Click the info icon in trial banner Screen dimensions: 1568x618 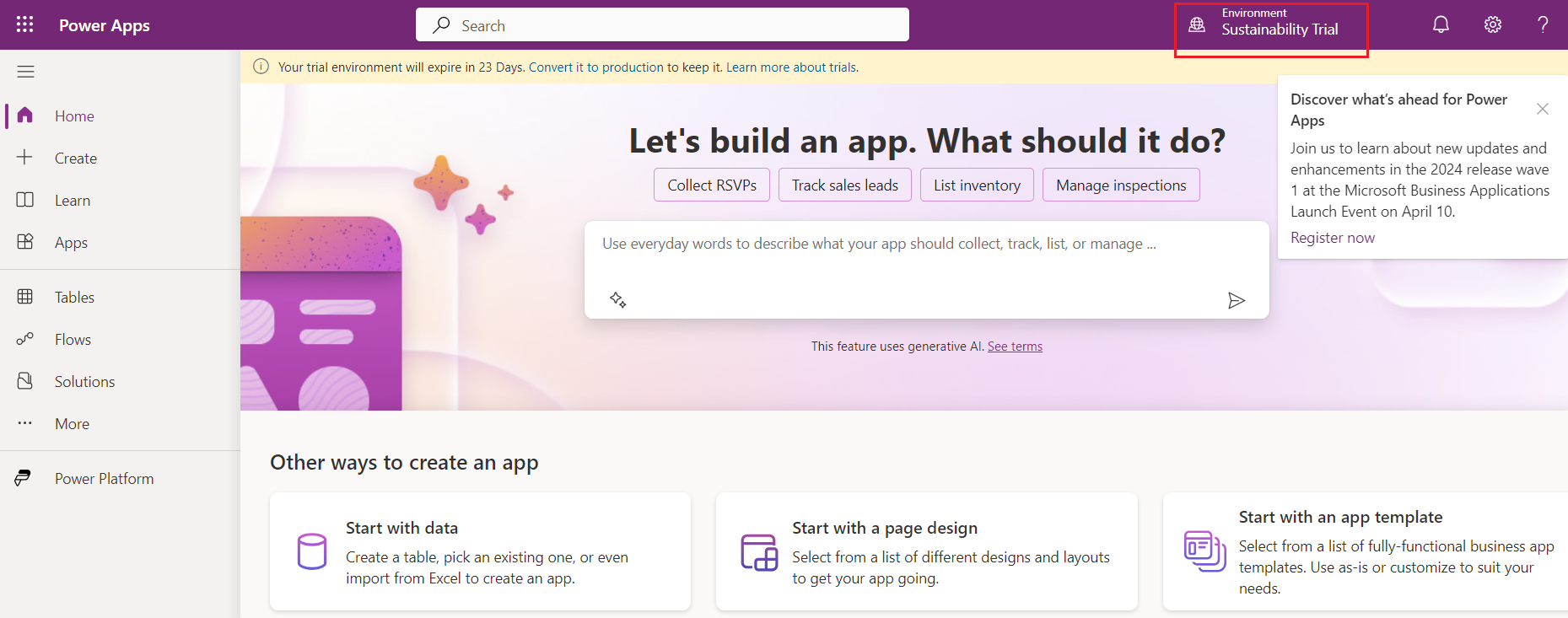click(x=261, y=67)
